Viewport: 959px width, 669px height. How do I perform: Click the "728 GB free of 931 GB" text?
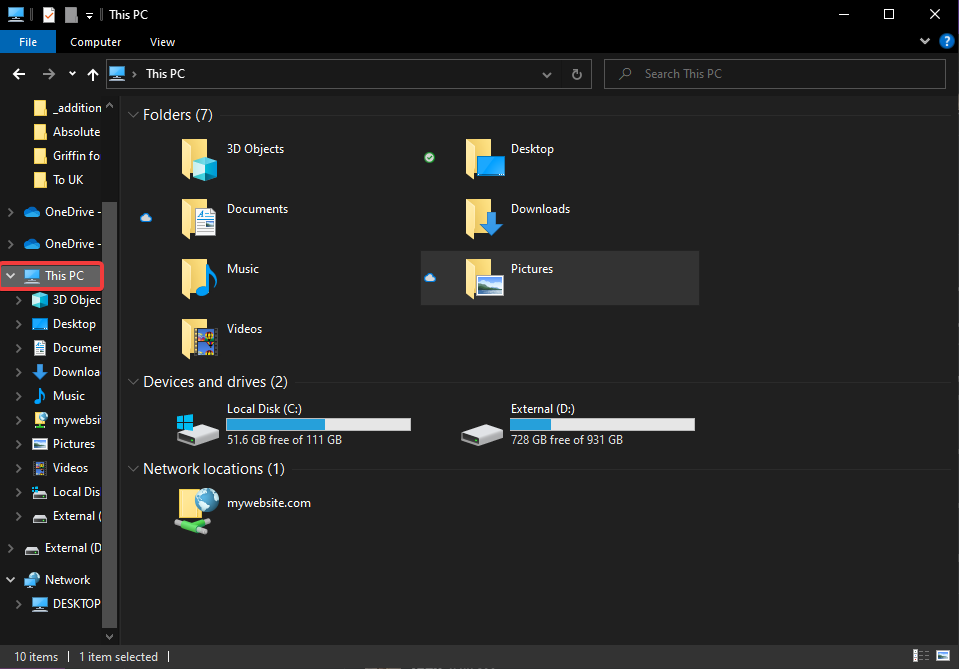point(567,440)
